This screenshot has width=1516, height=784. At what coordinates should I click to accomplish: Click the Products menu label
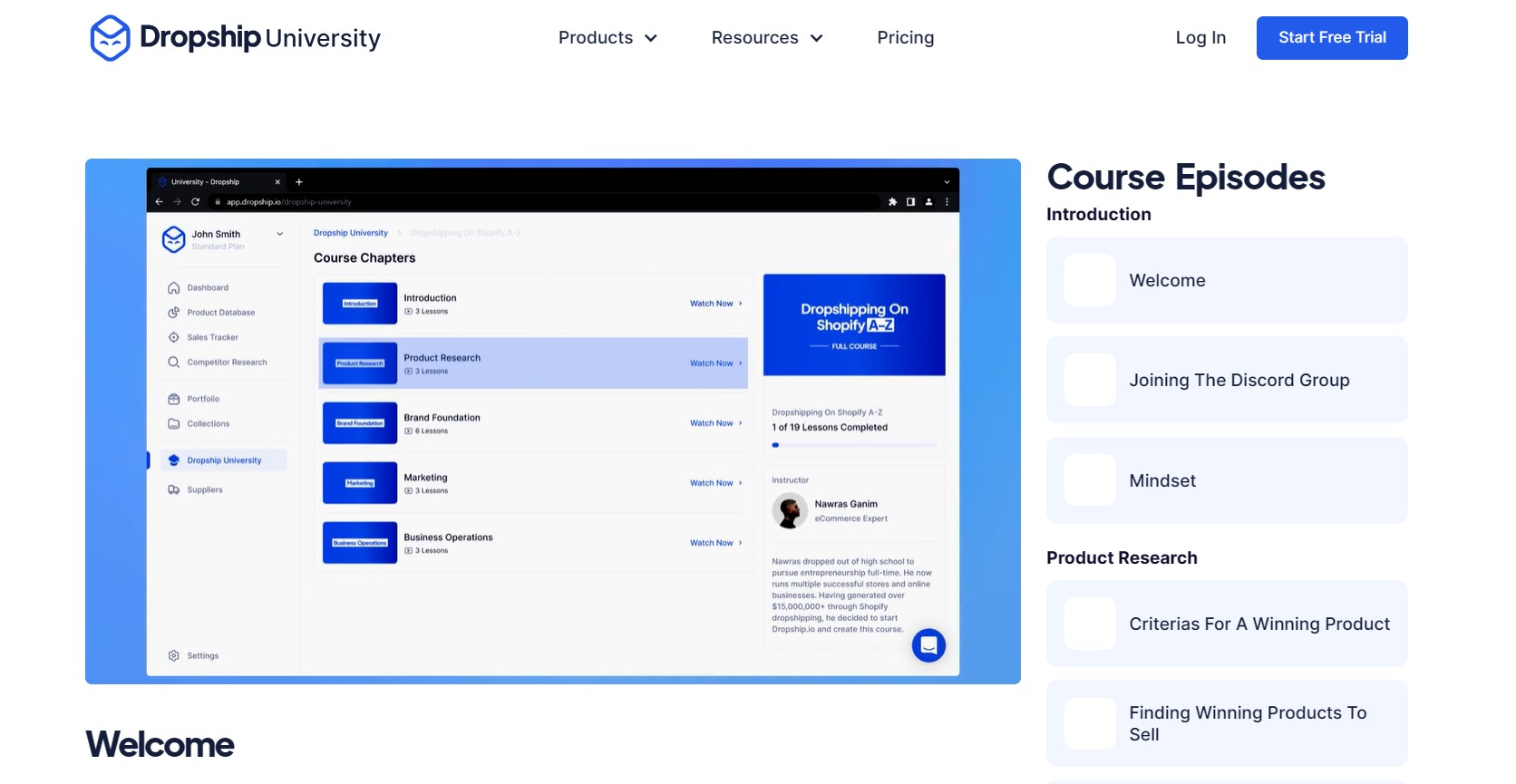tap(596, 37)
